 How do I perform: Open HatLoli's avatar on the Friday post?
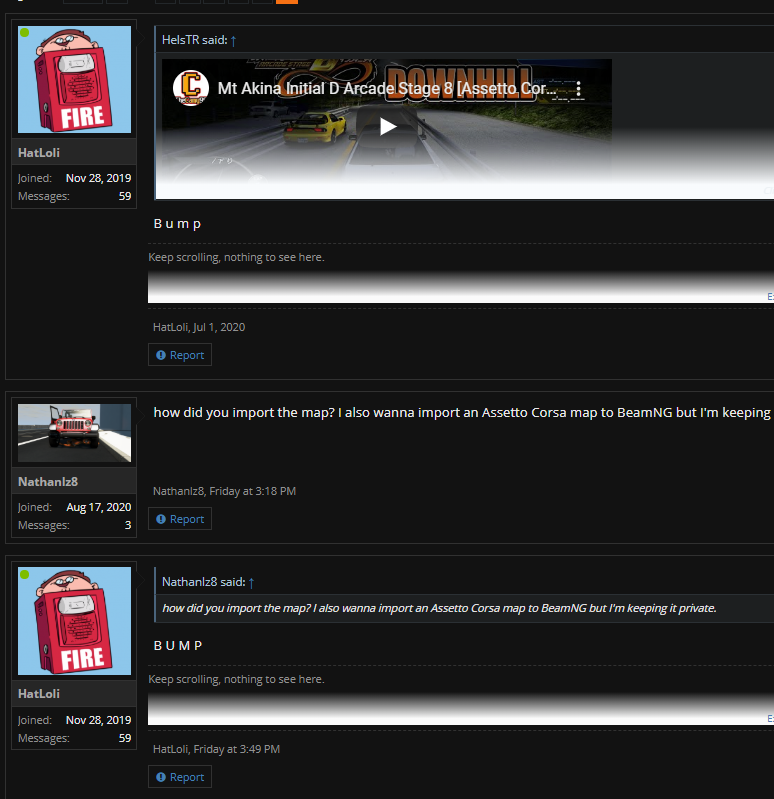pos(74,621)
